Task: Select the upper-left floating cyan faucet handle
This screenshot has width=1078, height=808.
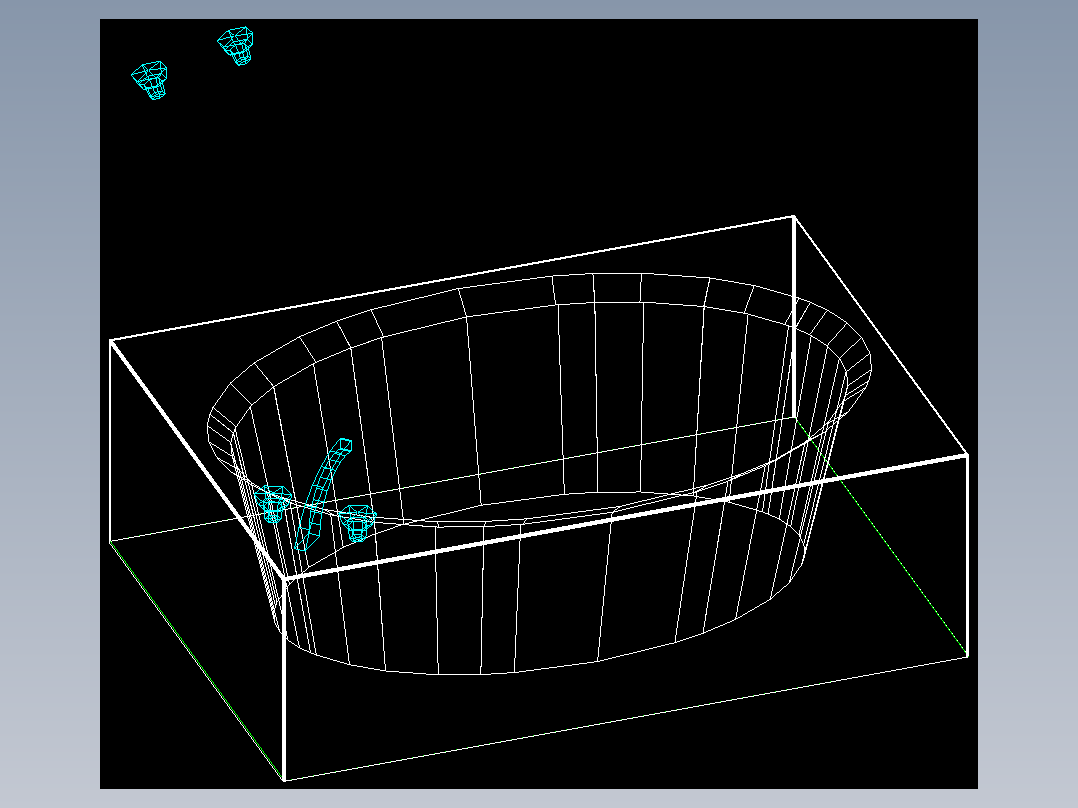Action: pyautogui.click(x=150, y=80)
